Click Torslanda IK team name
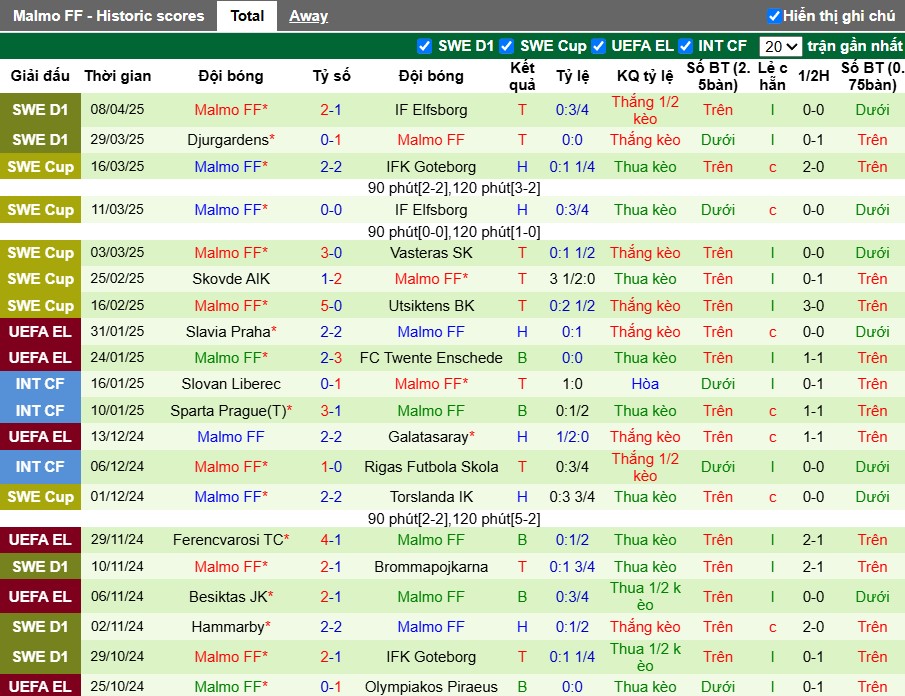This screenshot has height=696, width=905. 431,497
